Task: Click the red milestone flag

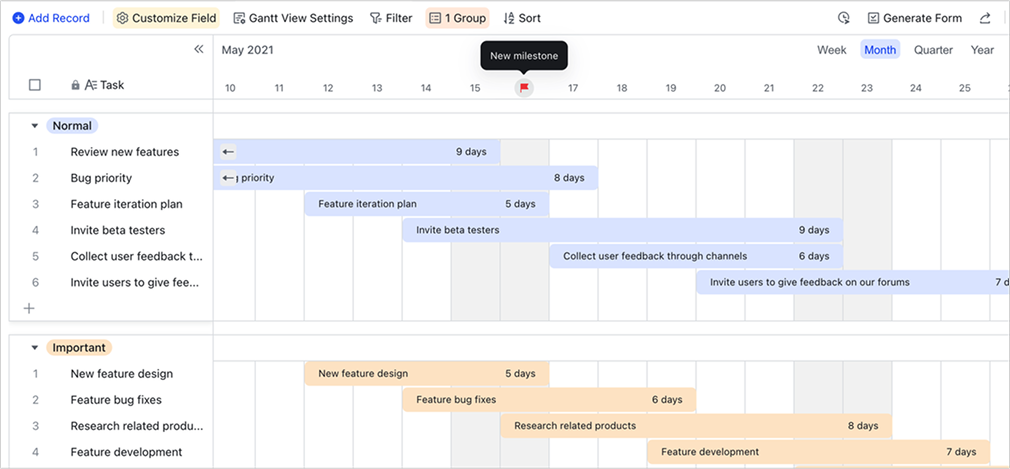Action: (x=524, y=88)
